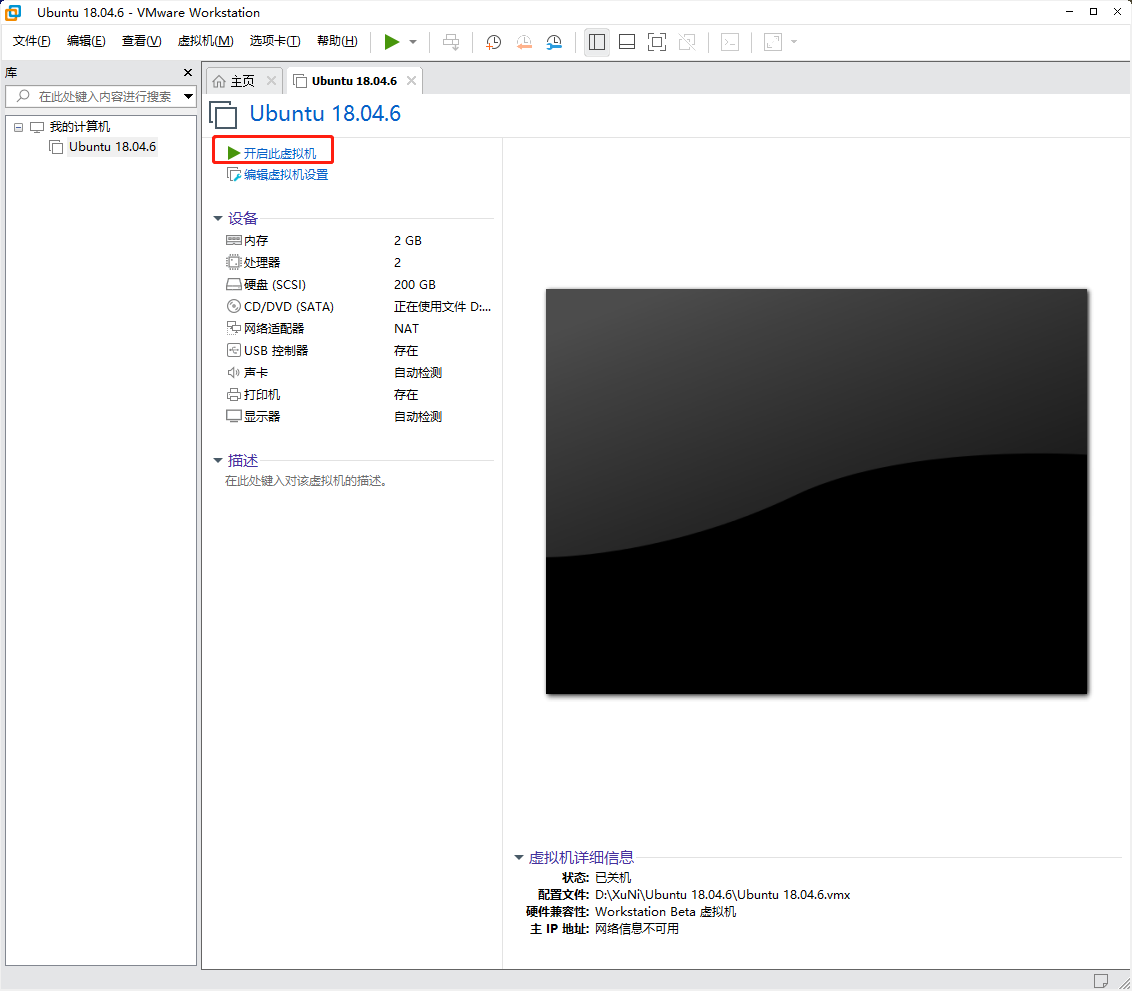1132x991 pixels.
Task: Click the 网络信息不可用 IP address text
Action: 637,929
